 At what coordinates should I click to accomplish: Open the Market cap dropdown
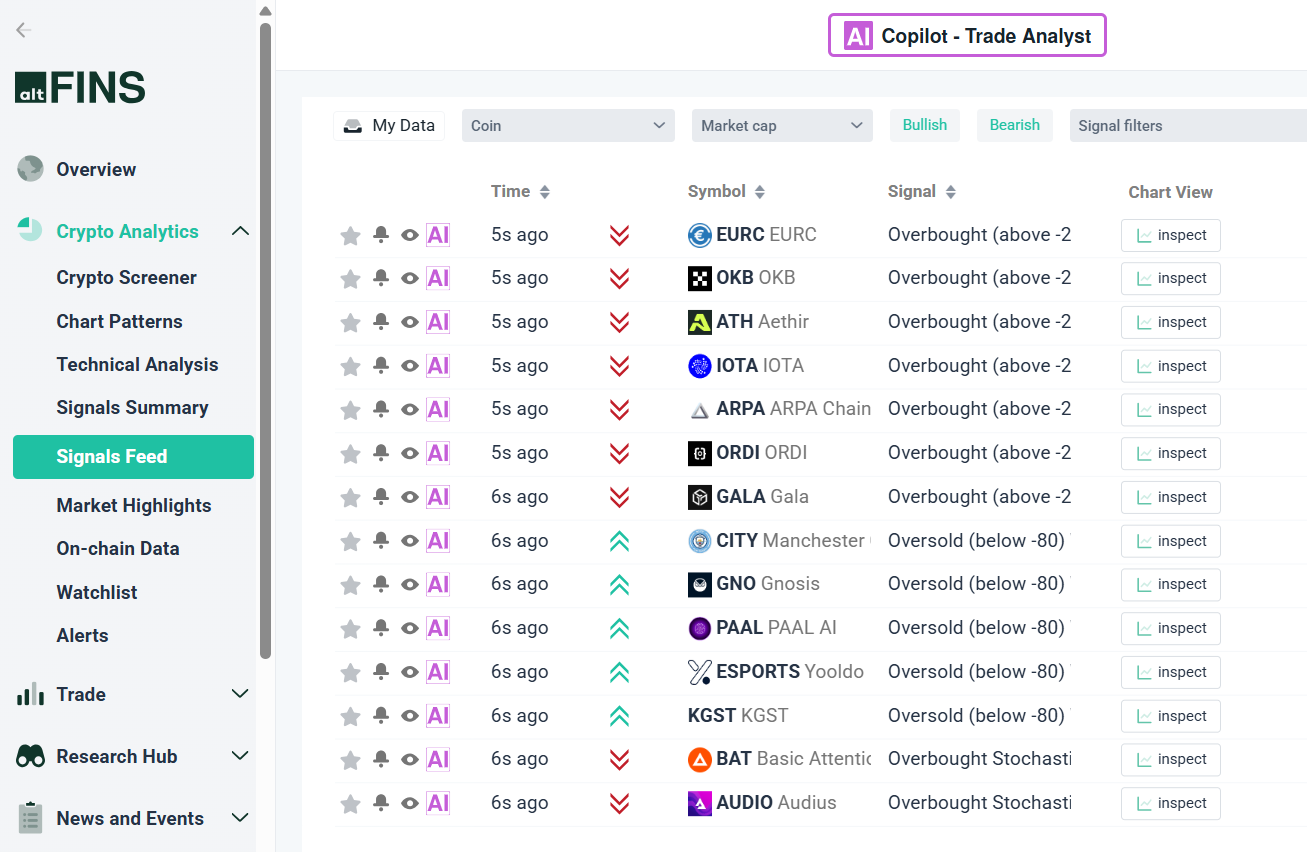click(x=782, y=126)
